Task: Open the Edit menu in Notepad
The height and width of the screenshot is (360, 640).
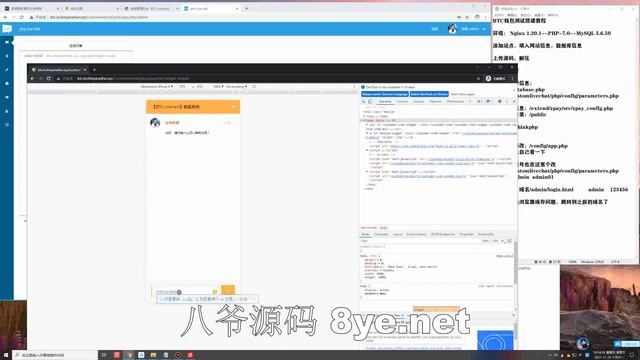Action: (513, 15)
